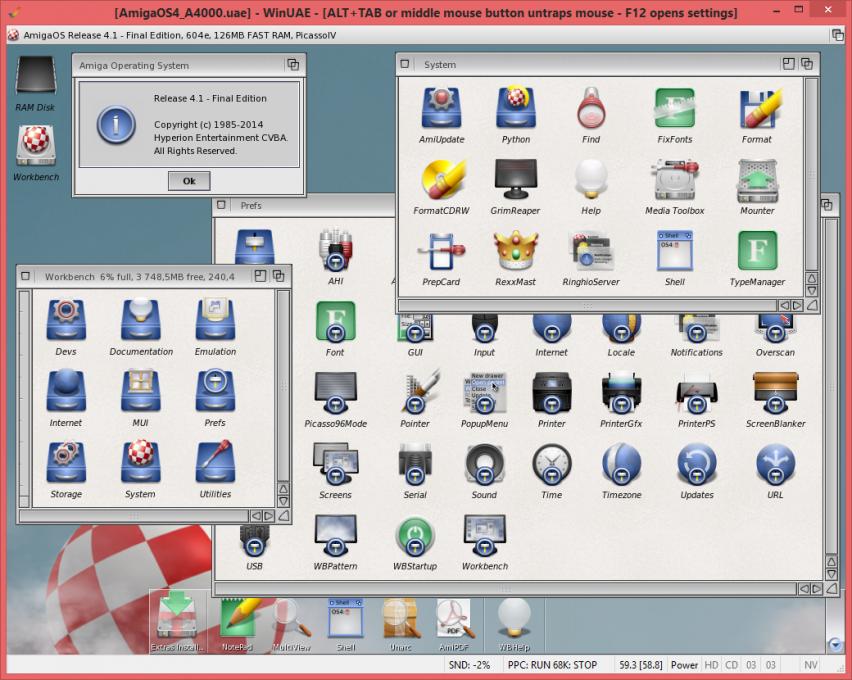
Task: Open the Timezone preferences icon
Action: click(x=621, y=465)
